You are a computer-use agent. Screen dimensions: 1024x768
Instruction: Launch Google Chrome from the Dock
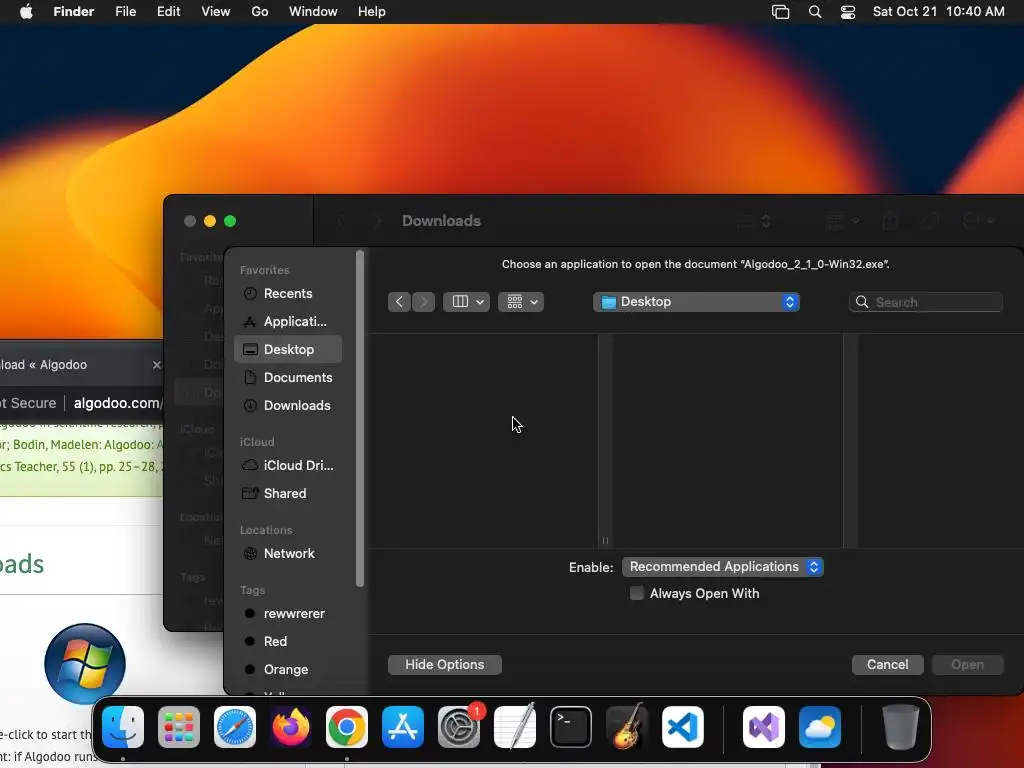[x=347, y=727]
